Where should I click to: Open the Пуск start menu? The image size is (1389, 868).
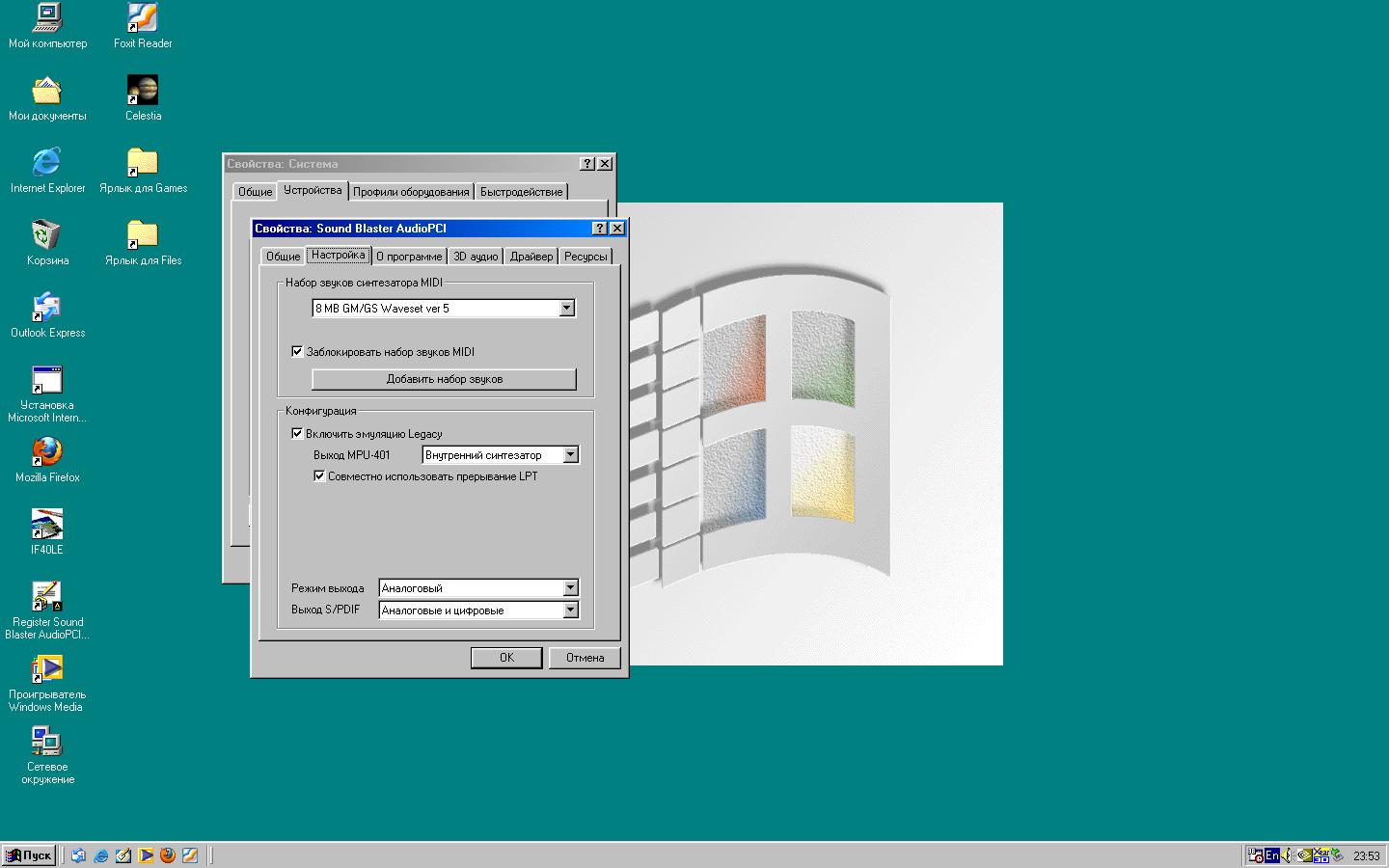pyautogui.click(x=29, y=855)
